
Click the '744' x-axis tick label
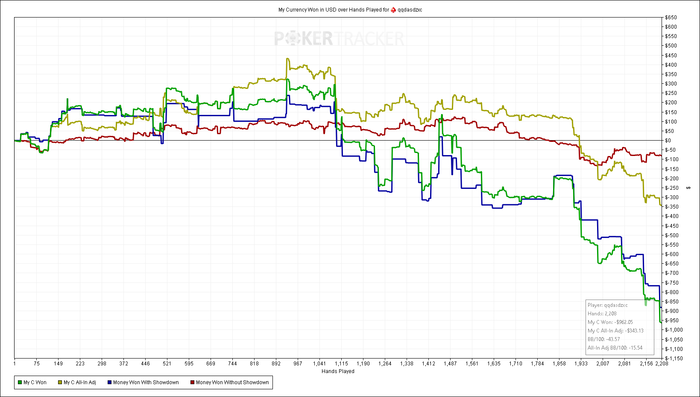(233, 364)
